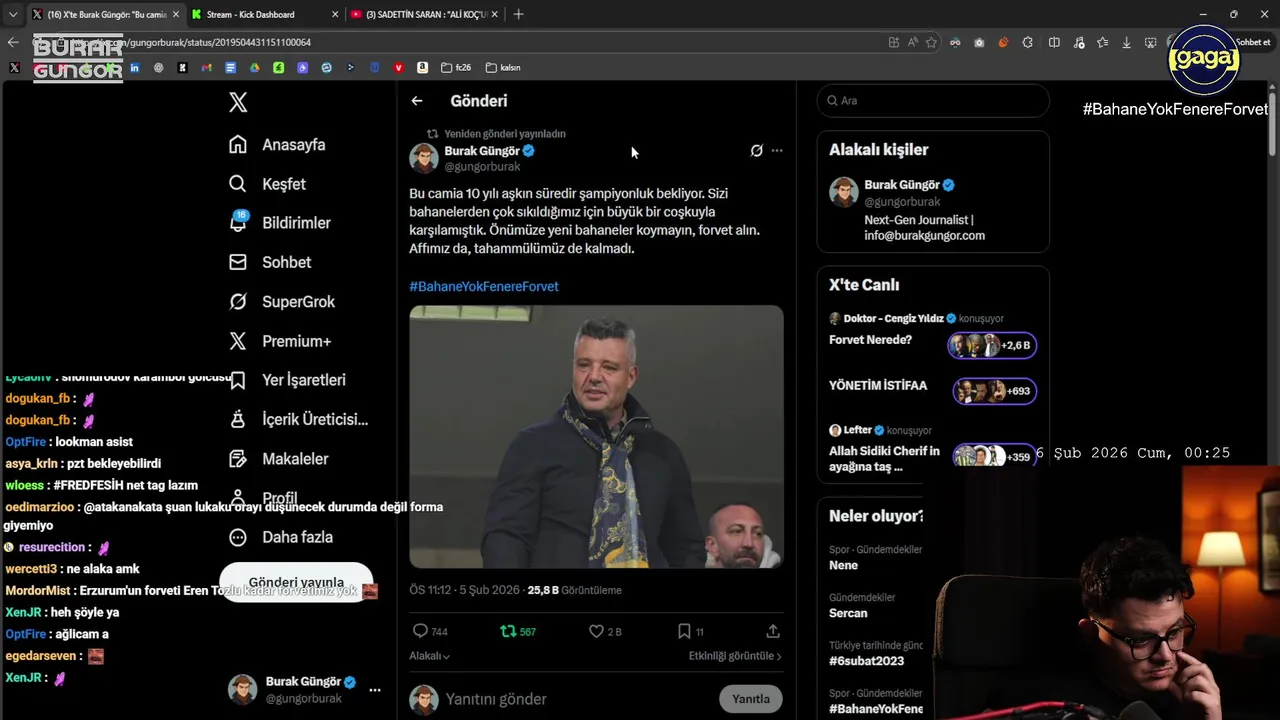
Task: Open the Amazon bookmark icon
Action: click(x=422, y=68)
